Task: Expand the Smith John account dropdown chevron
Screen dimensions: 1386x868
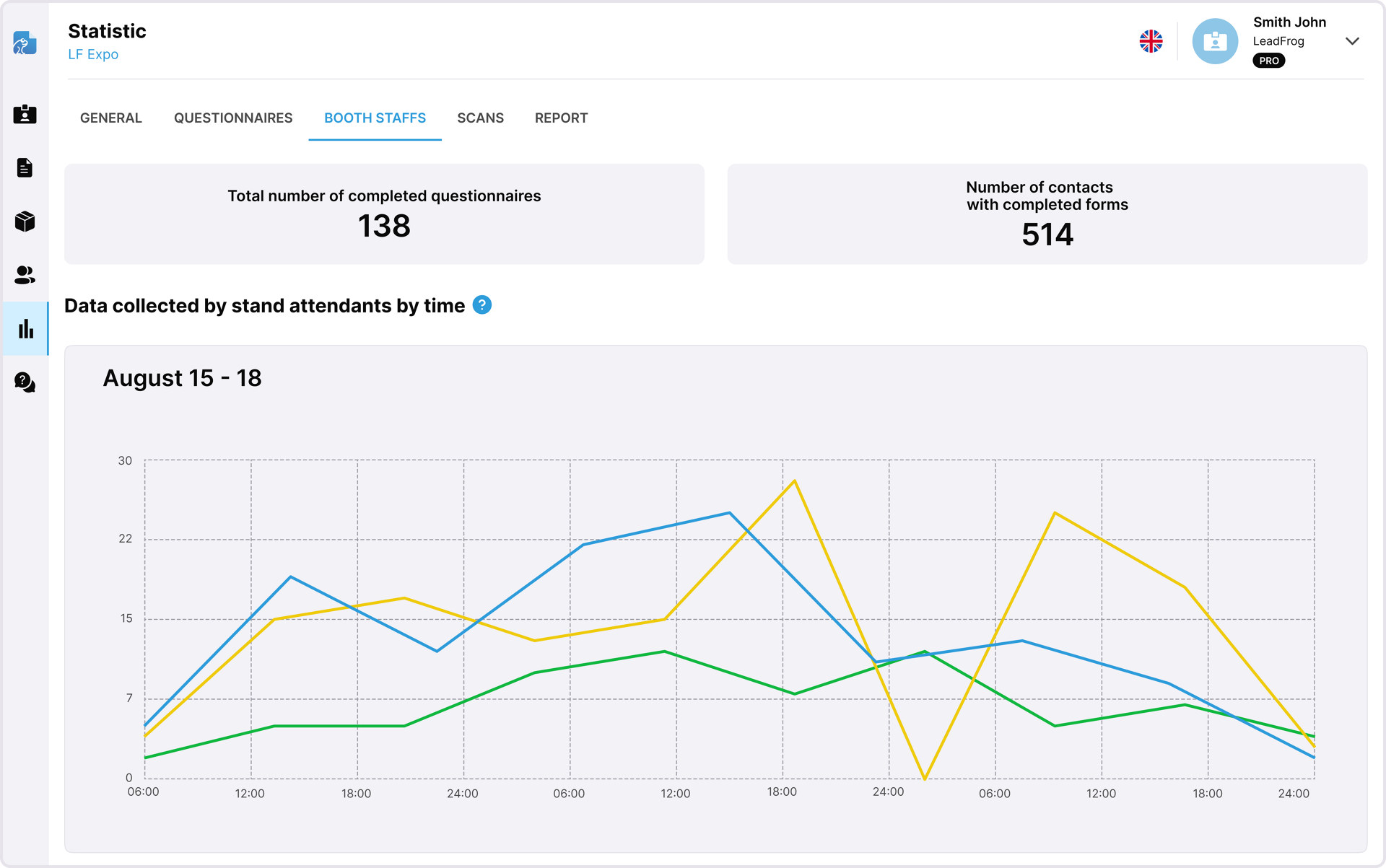Action: click(x=1352, y=41)
